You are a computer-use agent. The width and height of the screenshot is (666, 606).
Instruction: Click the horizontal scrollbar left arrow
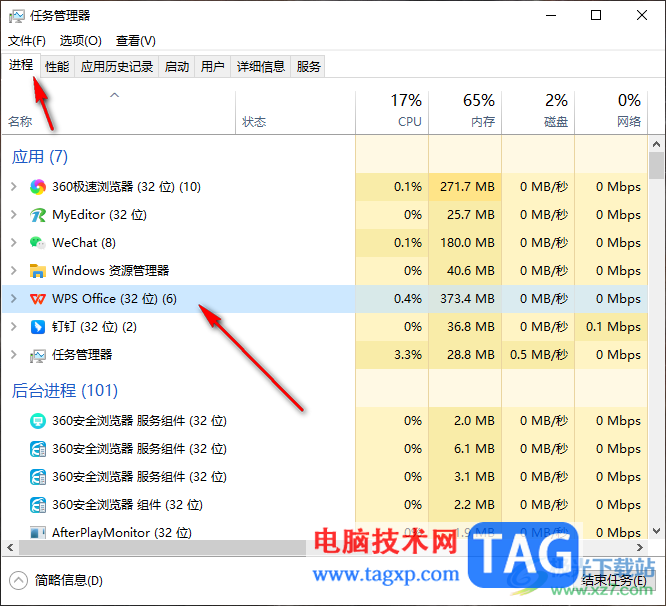tap(10, 548)
